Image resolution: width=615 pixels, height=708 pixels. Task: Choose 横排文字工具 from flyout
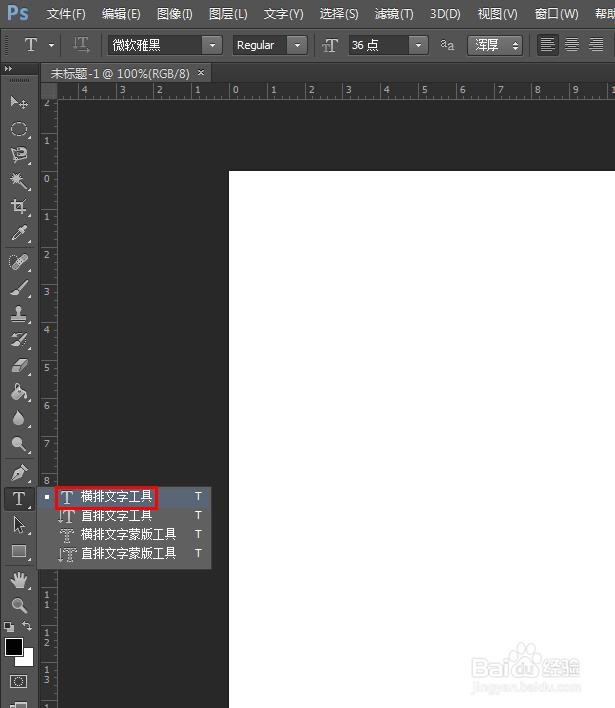(124, 496)
